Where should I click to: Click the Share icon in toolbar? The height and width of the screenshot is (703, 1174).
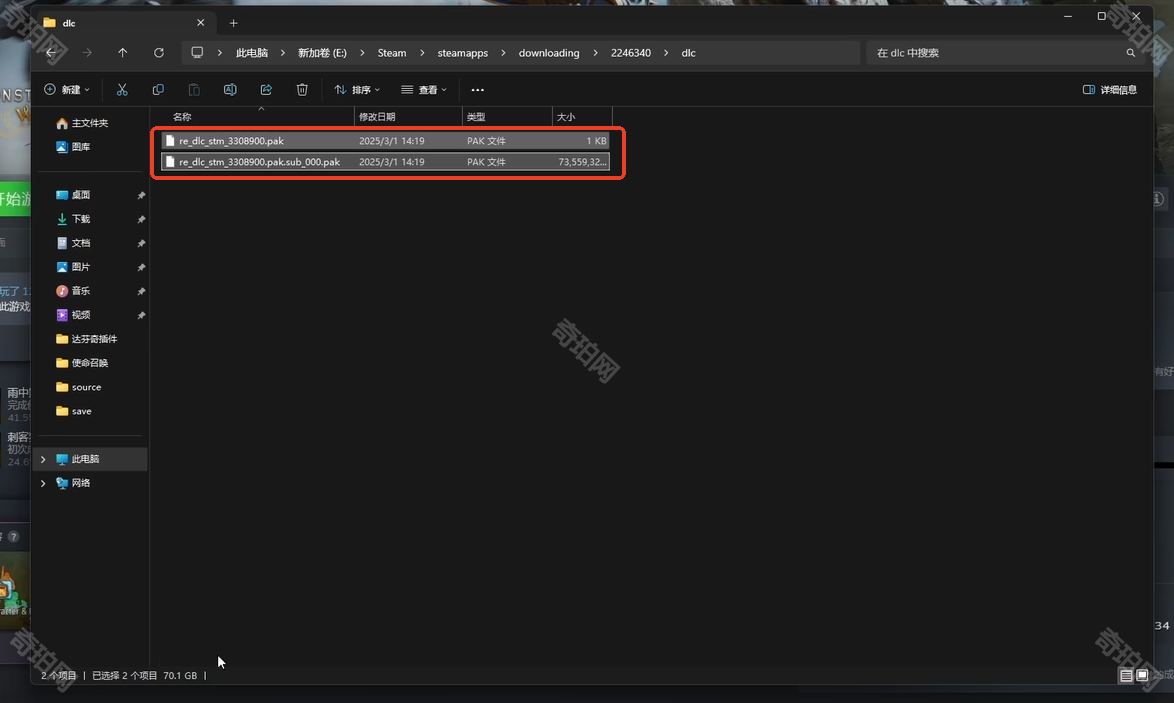266,90
